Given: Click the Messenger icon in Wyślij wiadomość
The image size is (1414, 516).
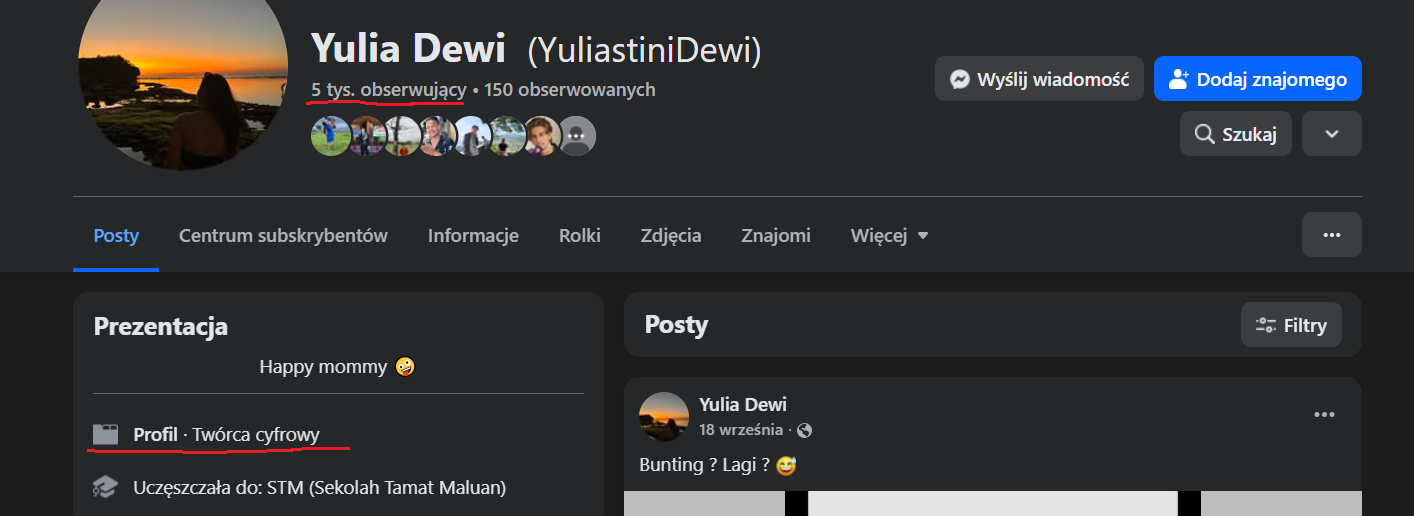Looking at the screenshot, I should click(x=960, y=79).
